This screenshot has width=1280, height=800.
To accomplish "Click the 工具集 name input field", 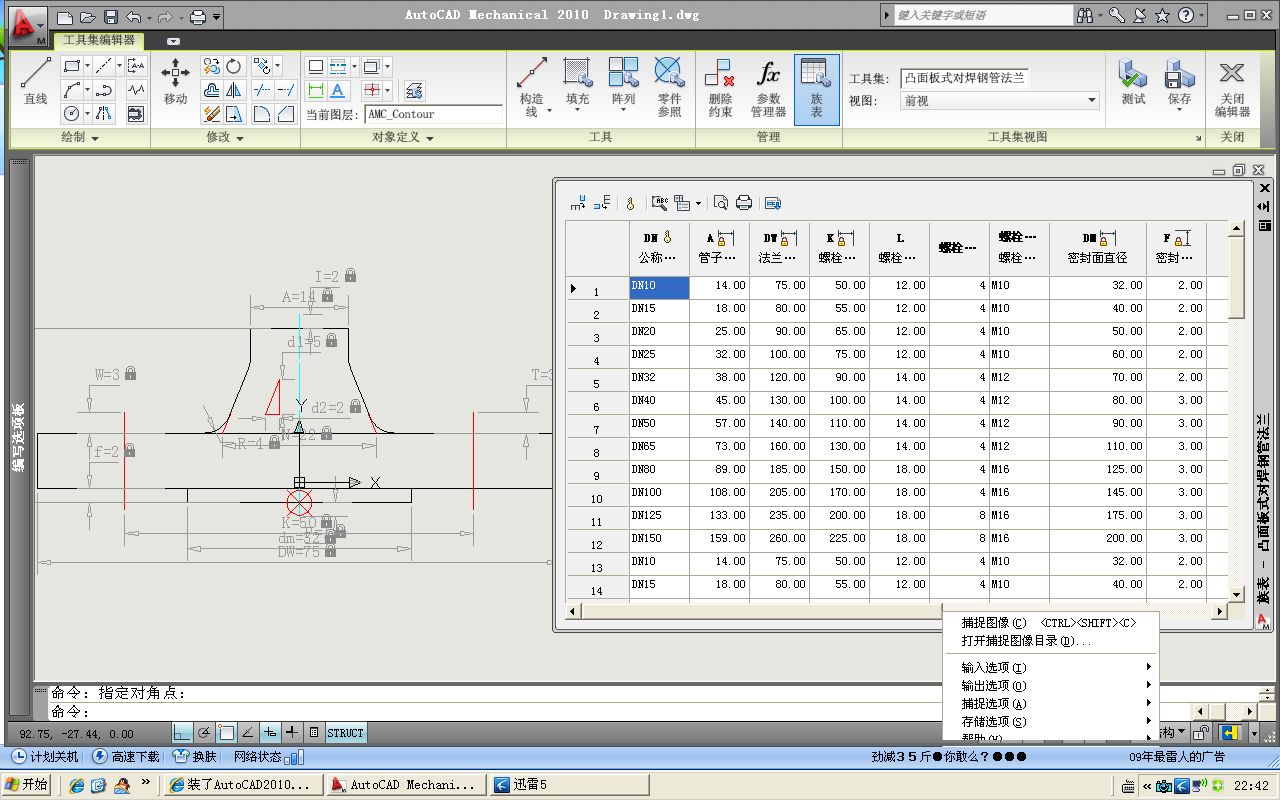I will pos(964,78).
